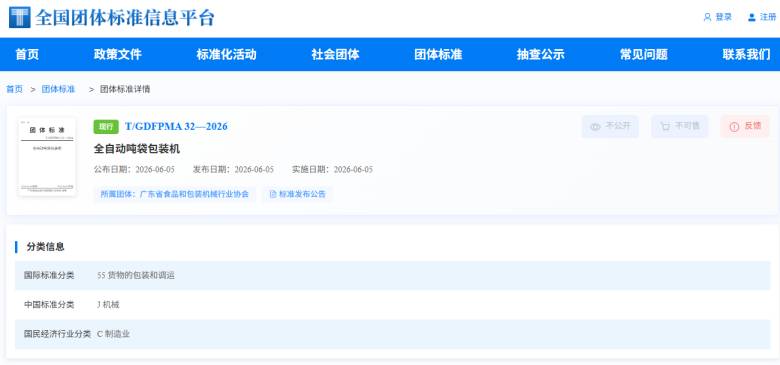This screenshot has height=365, width=780.
Task: Go to 标准化活动 in navigation bar
Action: (226, 54)
